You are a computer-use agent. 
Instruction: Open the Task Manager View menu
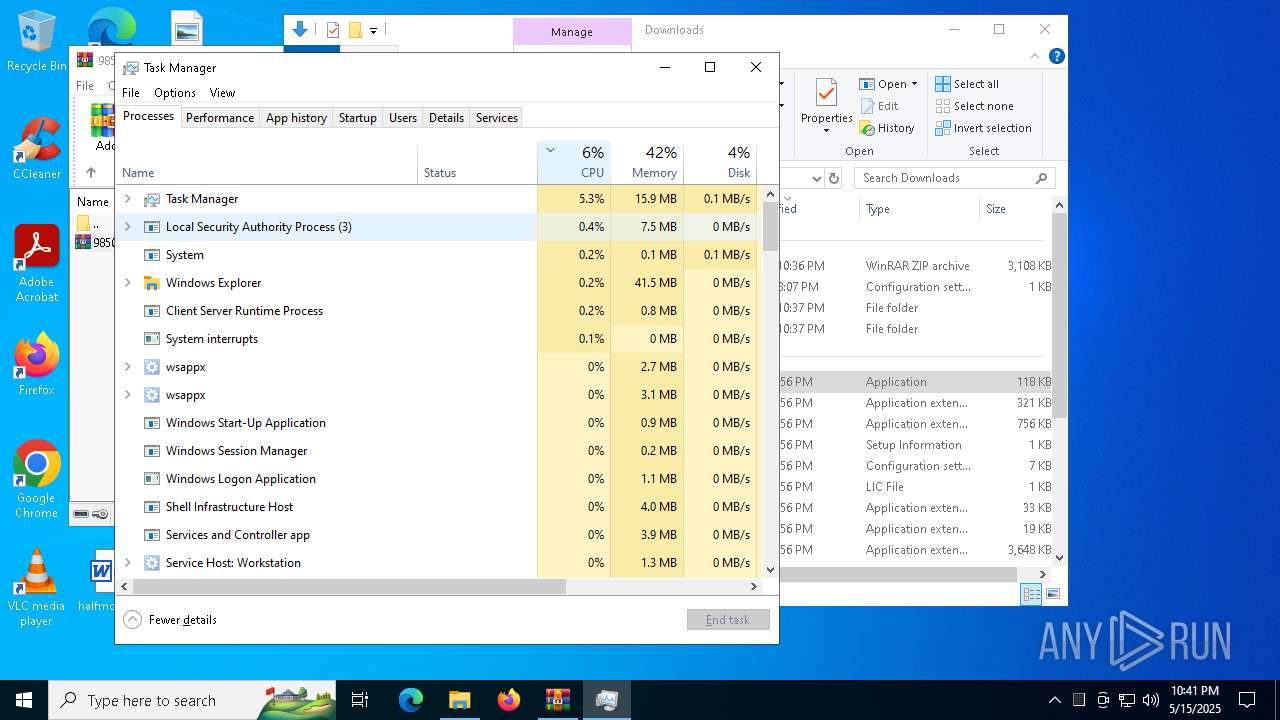222,93
